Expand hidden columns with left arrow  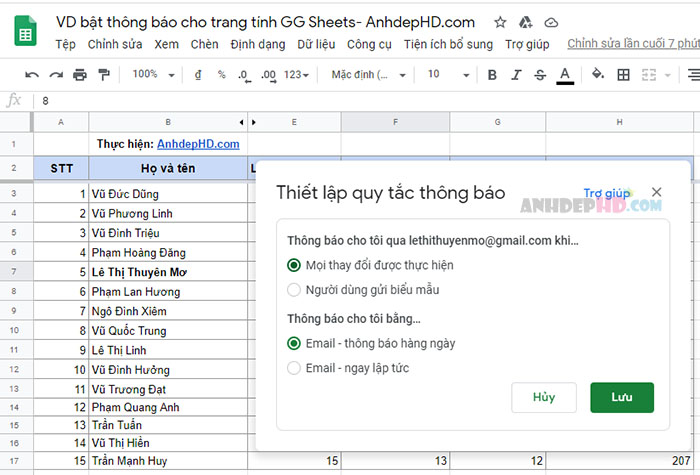coord(242,122)
